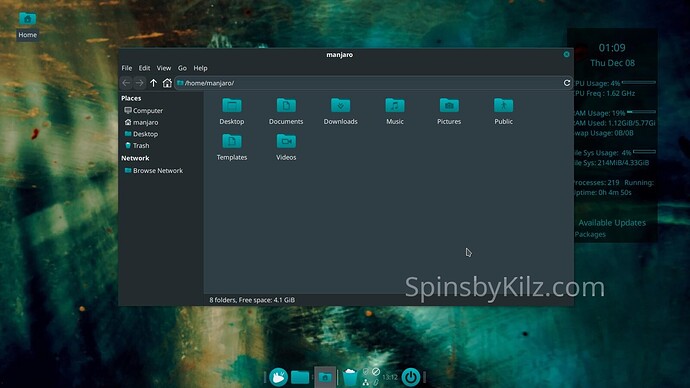Go forward using the forward arrow
This screenshot has height=388, width=690.
point(139,83)
